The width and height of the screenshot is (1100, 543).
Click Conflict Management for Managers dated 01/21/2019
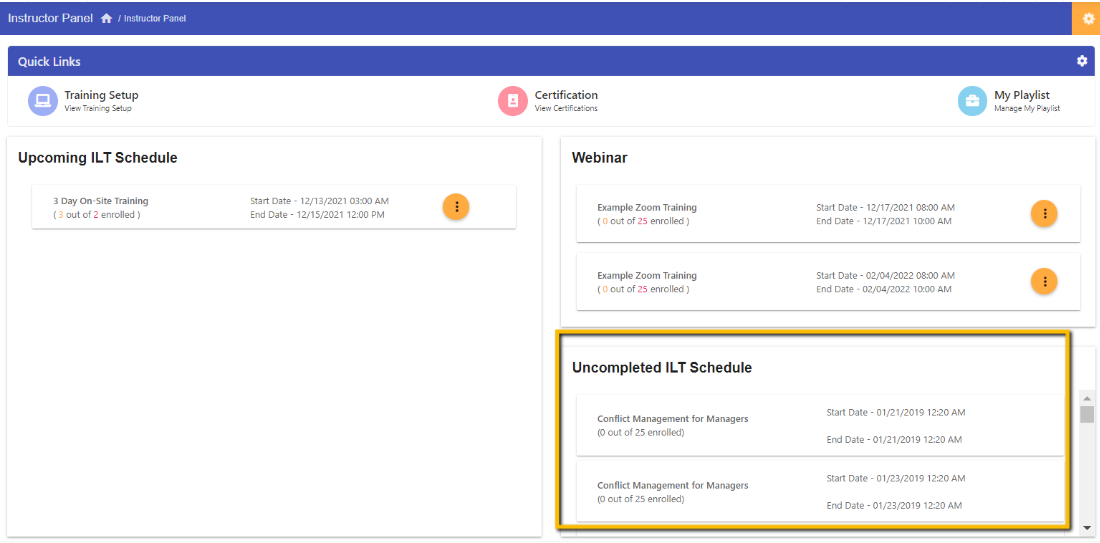click(673, 419)
